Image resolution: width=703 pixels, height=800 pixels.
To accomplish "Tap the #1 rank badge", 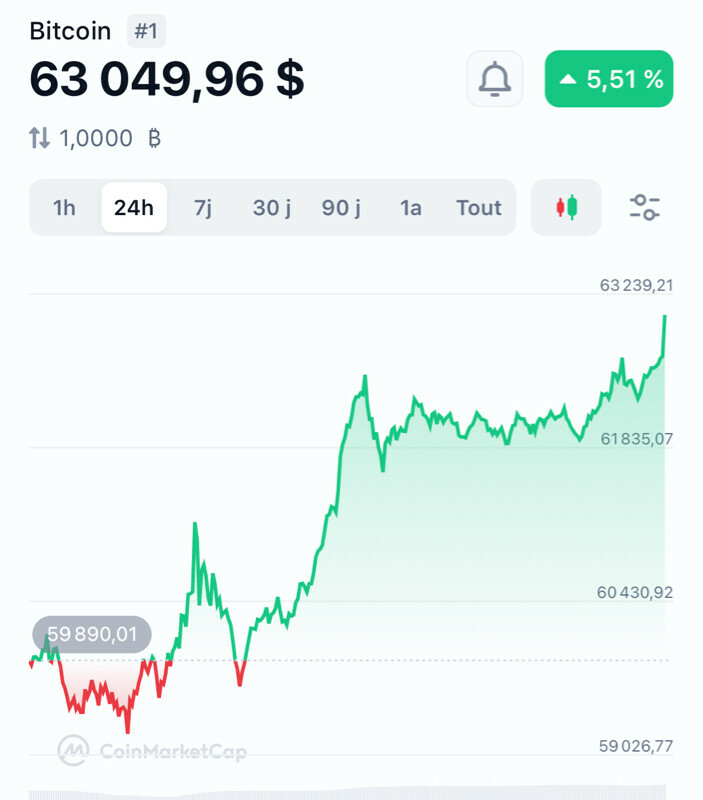I will coord(146,31).
